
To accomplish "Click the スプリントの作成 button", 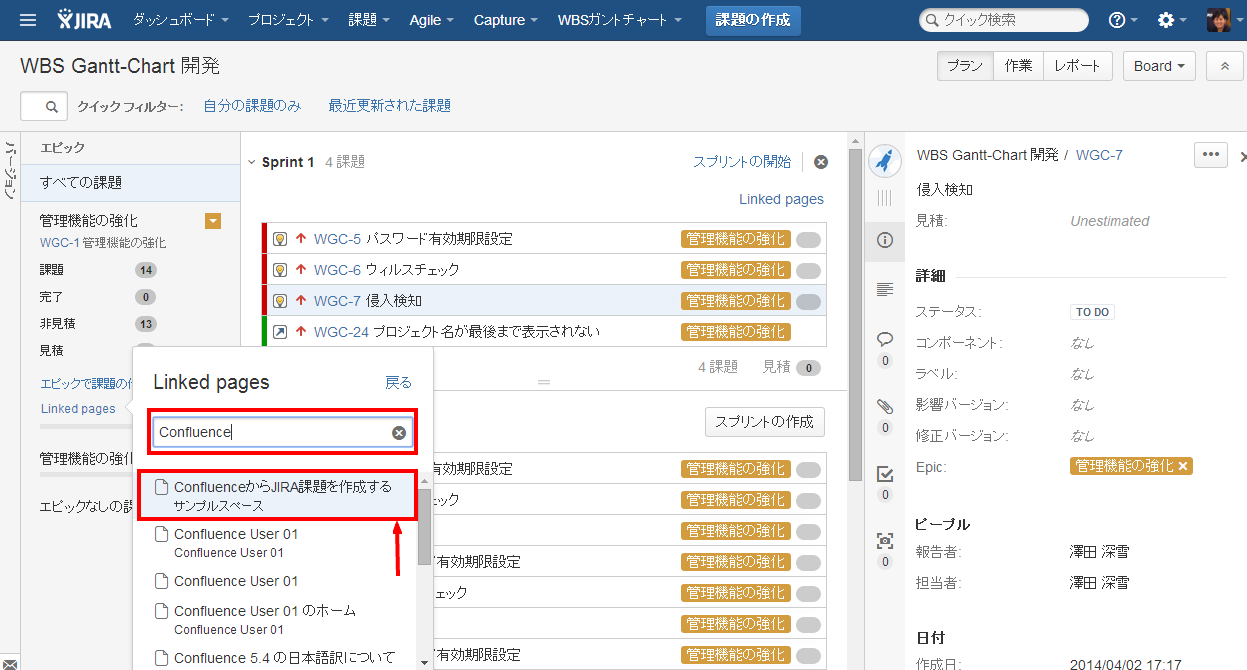I will click(765, 422).
